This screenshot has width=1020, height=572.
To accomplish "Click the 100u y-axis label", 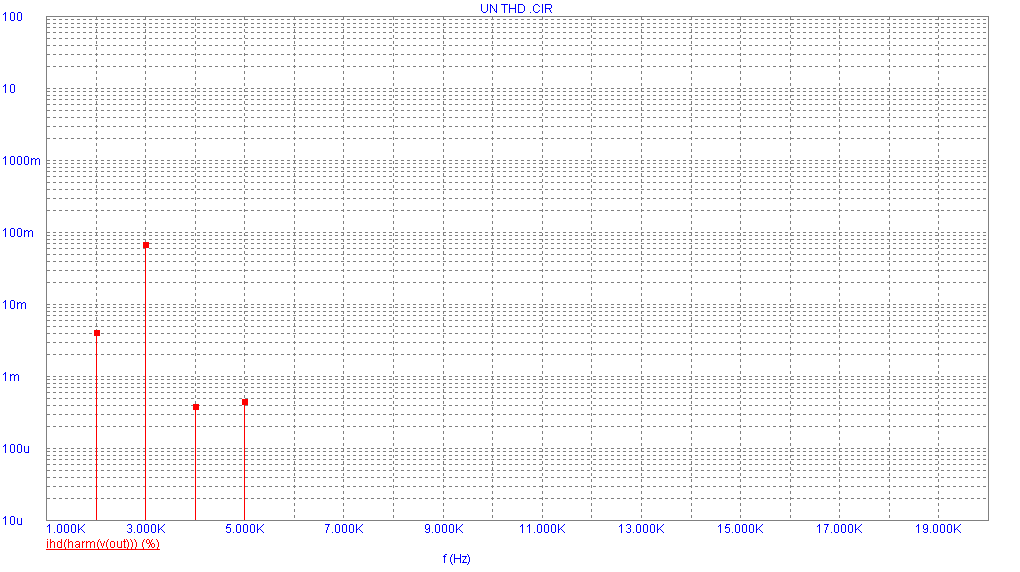I will tap(16, 449).
